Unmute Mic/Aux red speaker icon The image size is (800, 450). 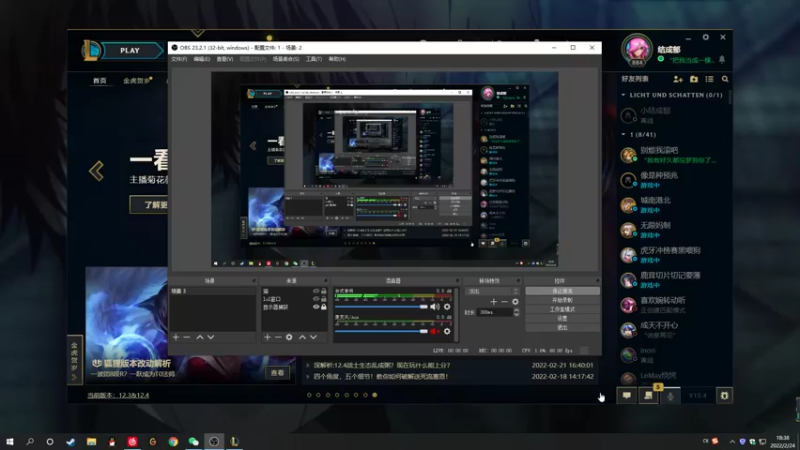(434, 331)
